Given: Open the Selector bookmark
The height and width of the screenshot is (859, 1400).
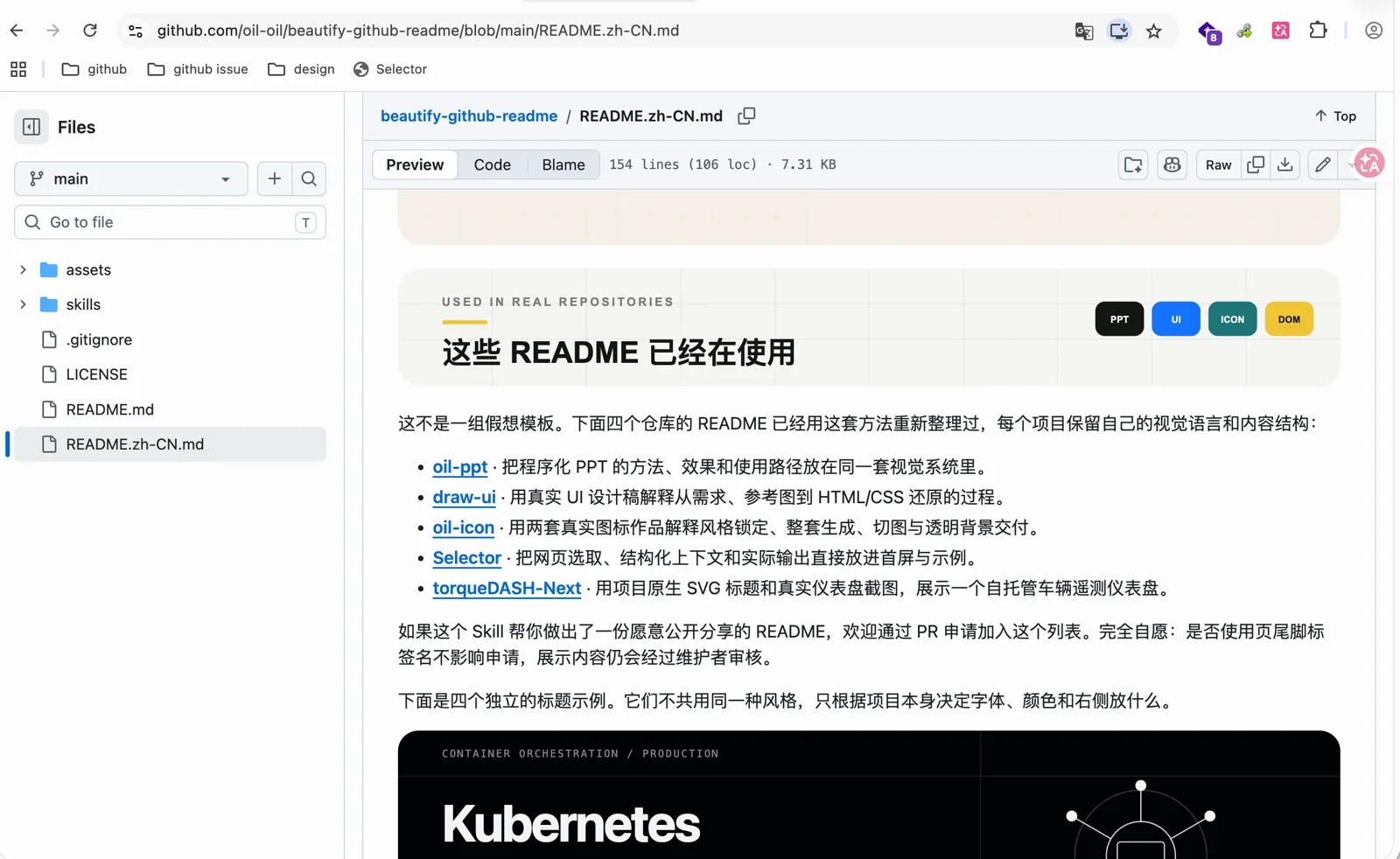Looking at the screenshot, I should click(x=390, y=69).
